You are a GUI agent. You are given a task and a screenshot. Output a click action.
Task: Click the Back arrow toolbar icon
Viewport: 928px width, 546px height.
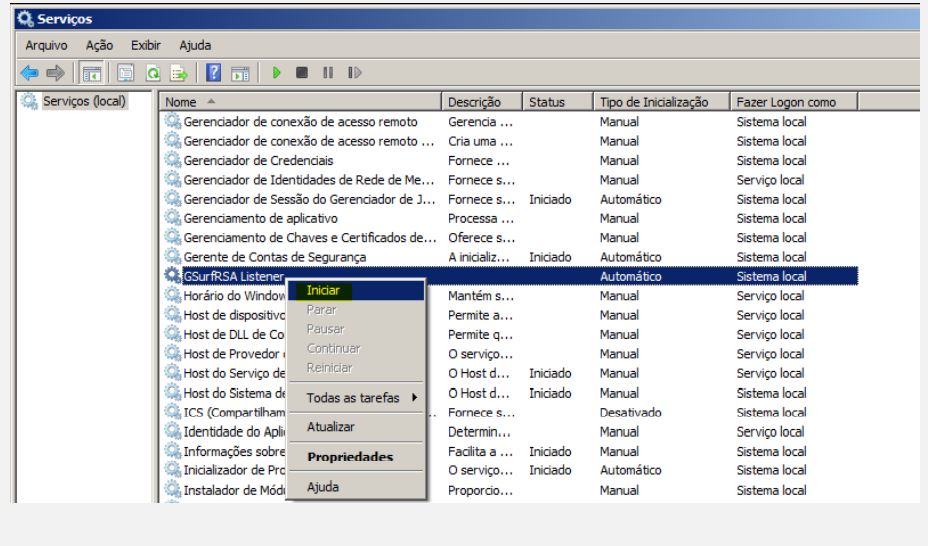tap(29, 73)
